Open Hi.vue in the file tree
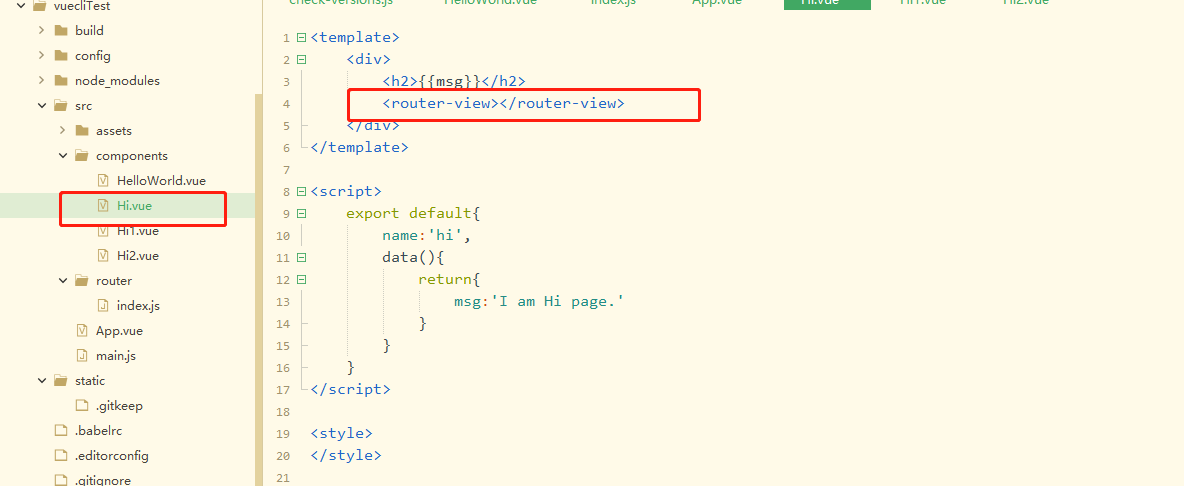1184x486 pixels. [135, 205]
